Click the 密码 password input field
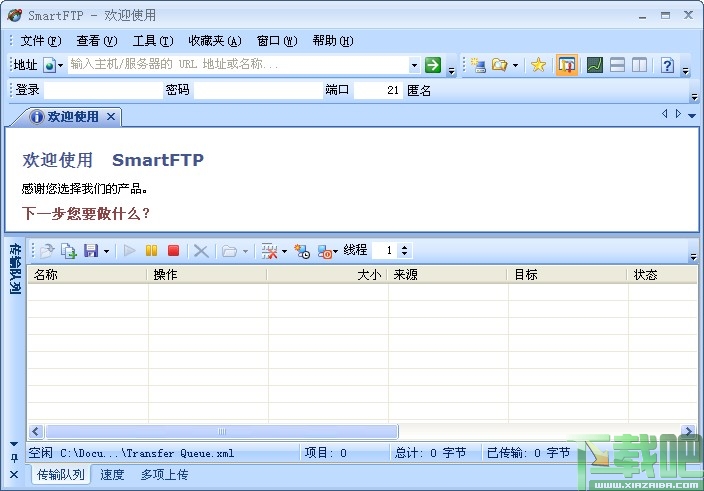The height and width of the screenshot is (491, 704). 258,90
